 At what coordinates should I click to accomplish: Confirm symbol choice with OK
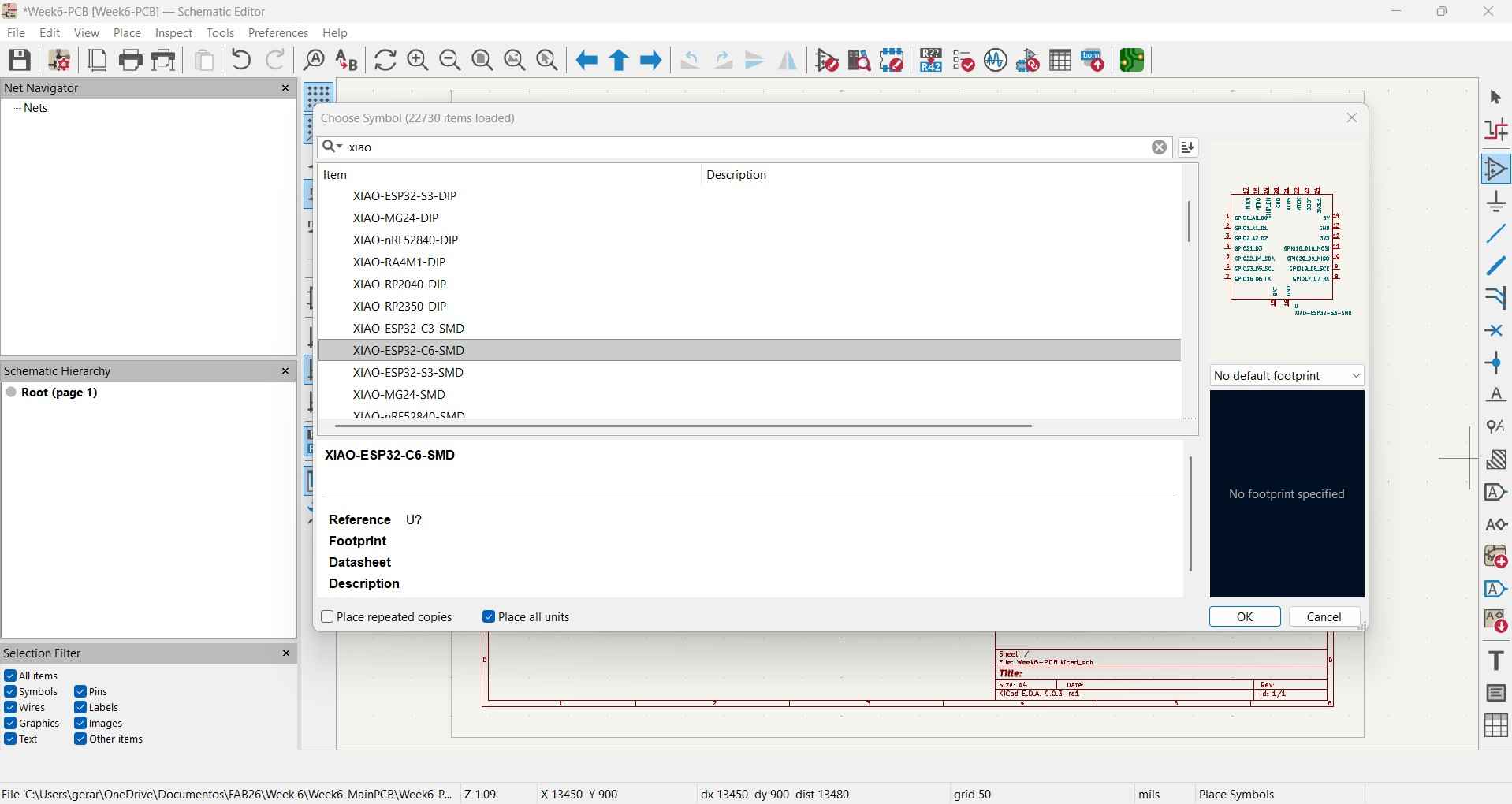pos(1245,617)
